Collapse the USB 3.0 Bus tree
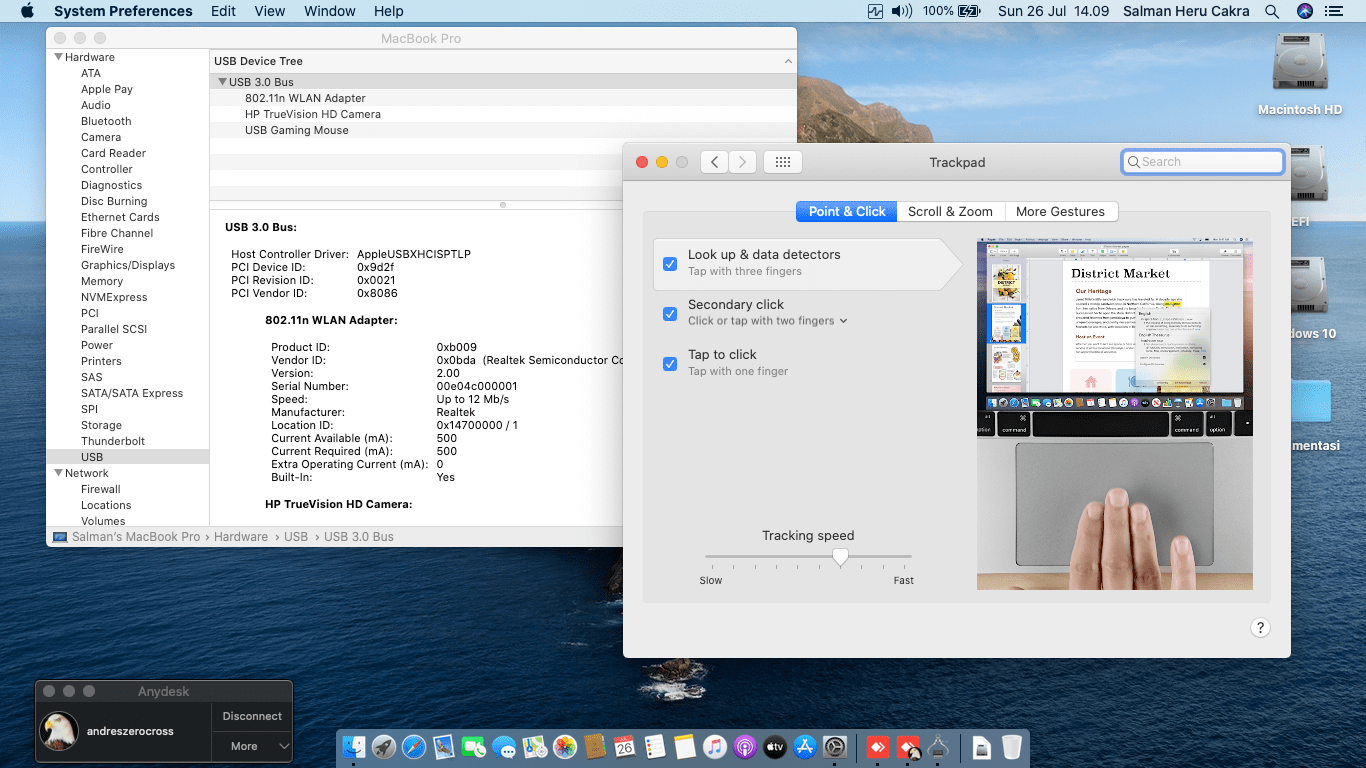The height and width of the screenshot is (768, 1366). 222,82
